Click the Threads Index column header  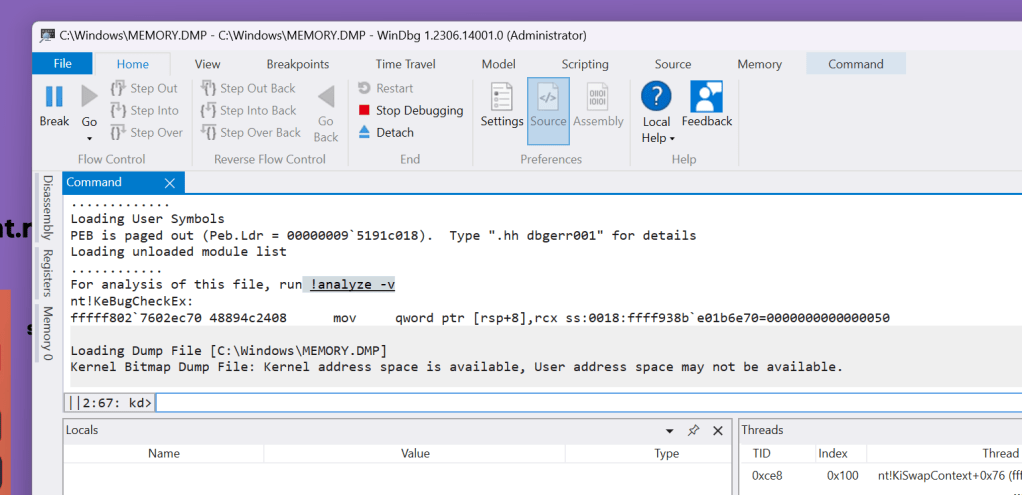click(x=834, y=453)
